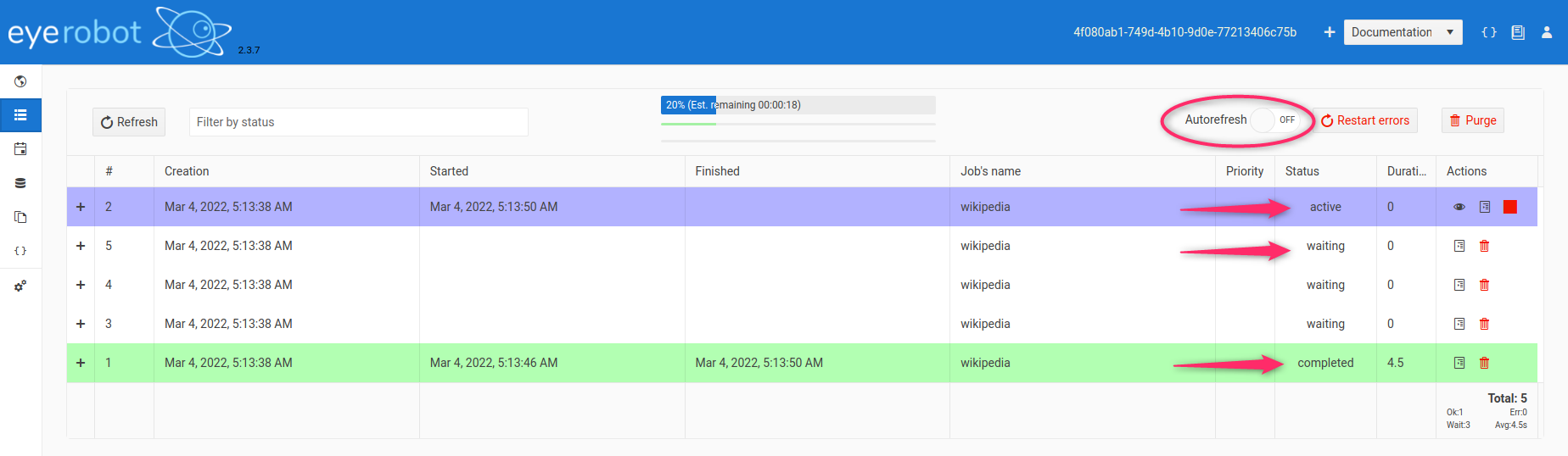Open the database sidebar icon
The width and height of the screenshot is (1568, 456).
(x=20, y=183)
